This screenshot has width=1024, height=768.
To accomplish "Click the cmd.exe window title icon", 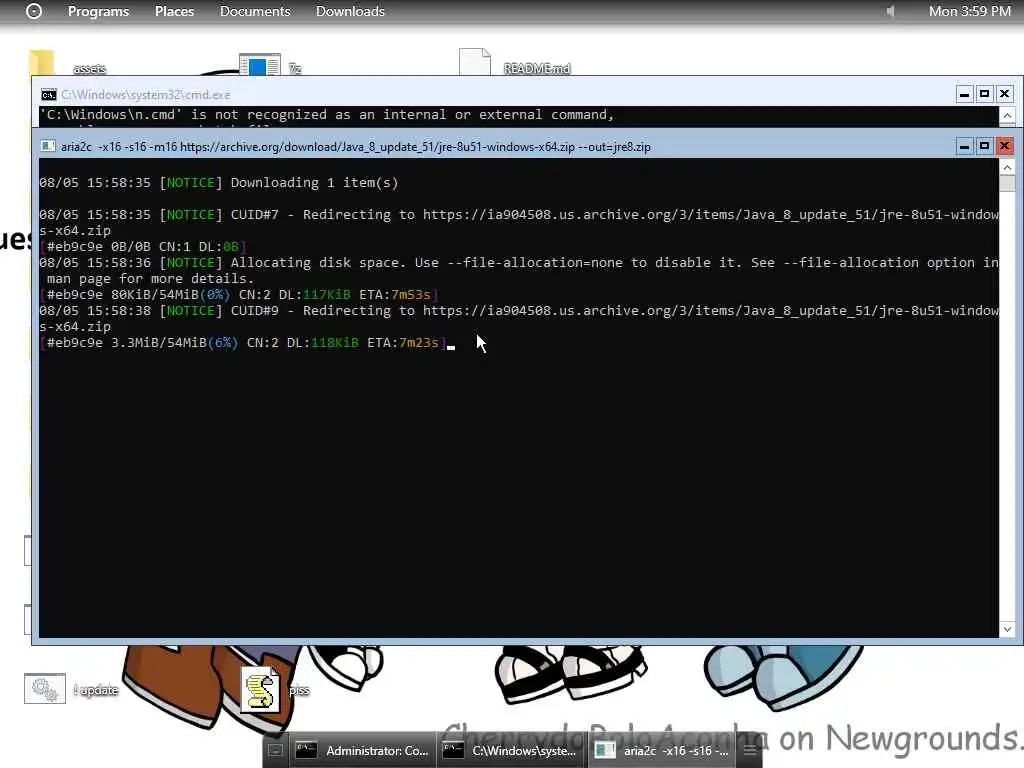I will tap(48, 95).
